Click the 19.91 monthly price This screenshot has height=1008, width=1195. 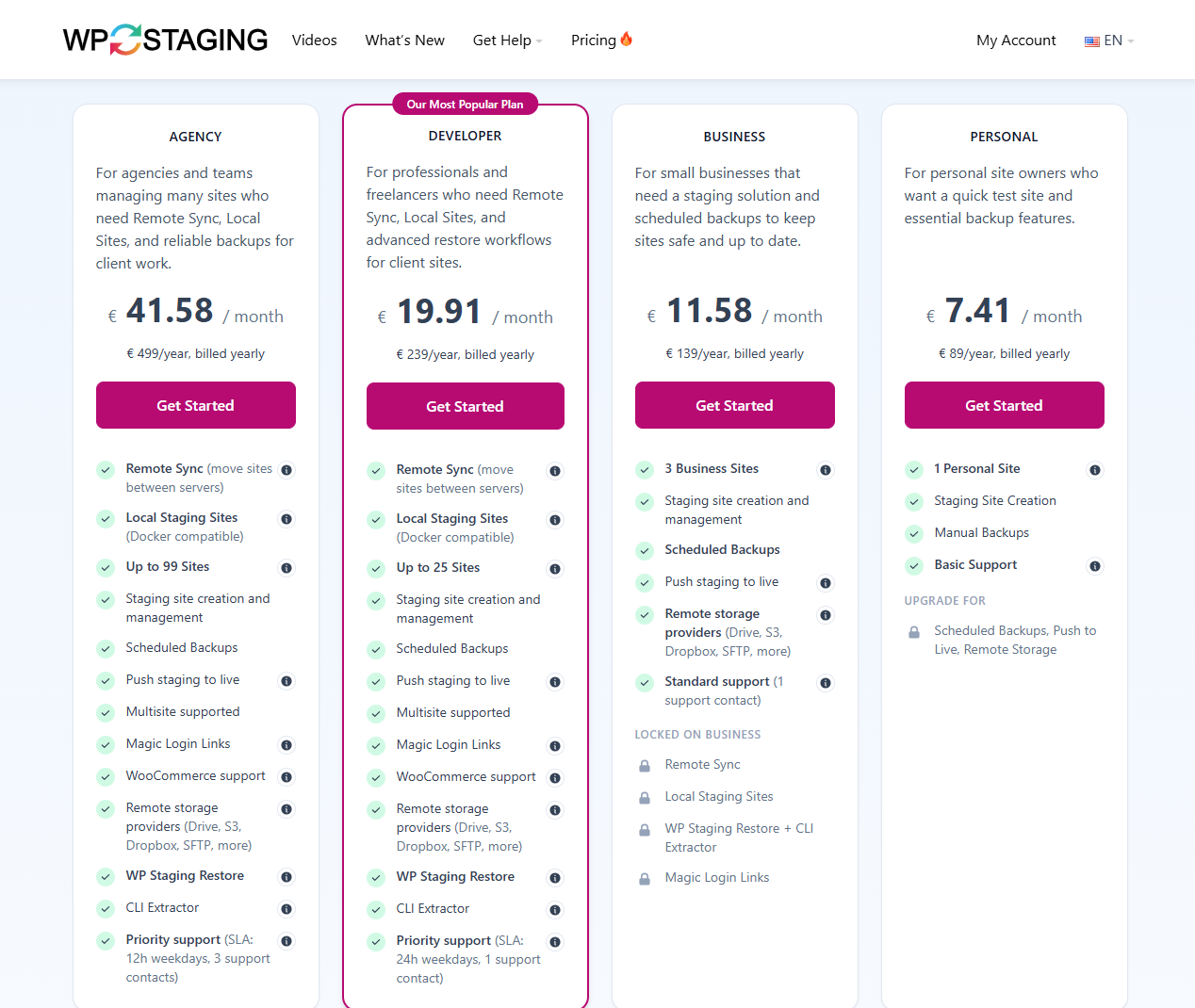(439, 312)
